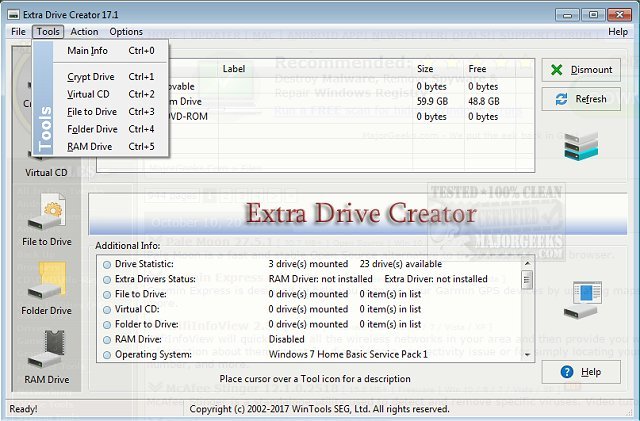Screen dimensions: 640x421
Task: Click the Folder to Drive info bullet
Action: (107, 325)
